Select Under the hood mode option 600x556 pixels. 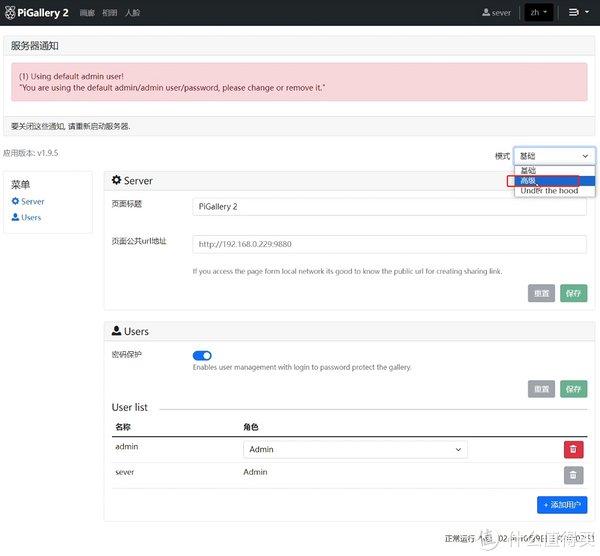554,191
